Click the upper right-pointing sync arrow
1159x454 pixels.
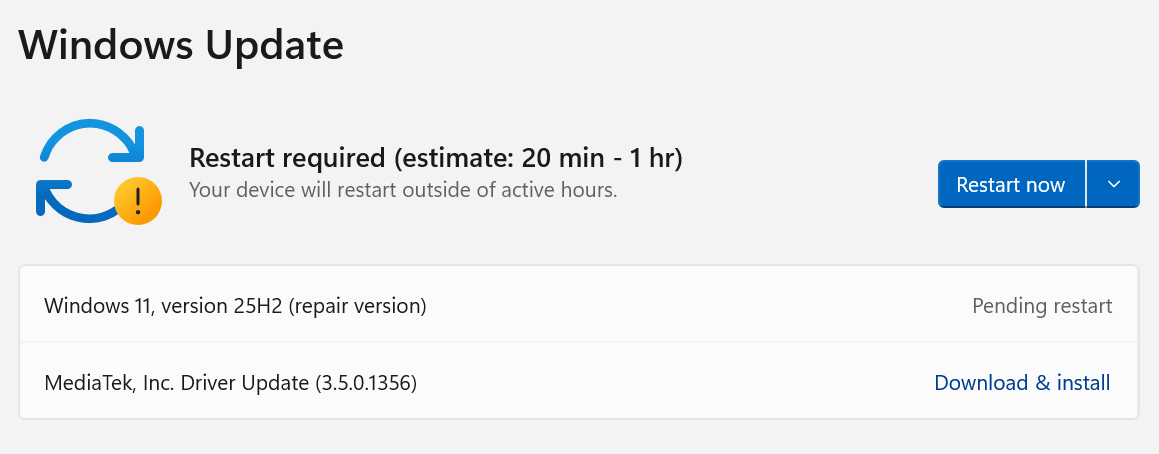tap(92, 140)
